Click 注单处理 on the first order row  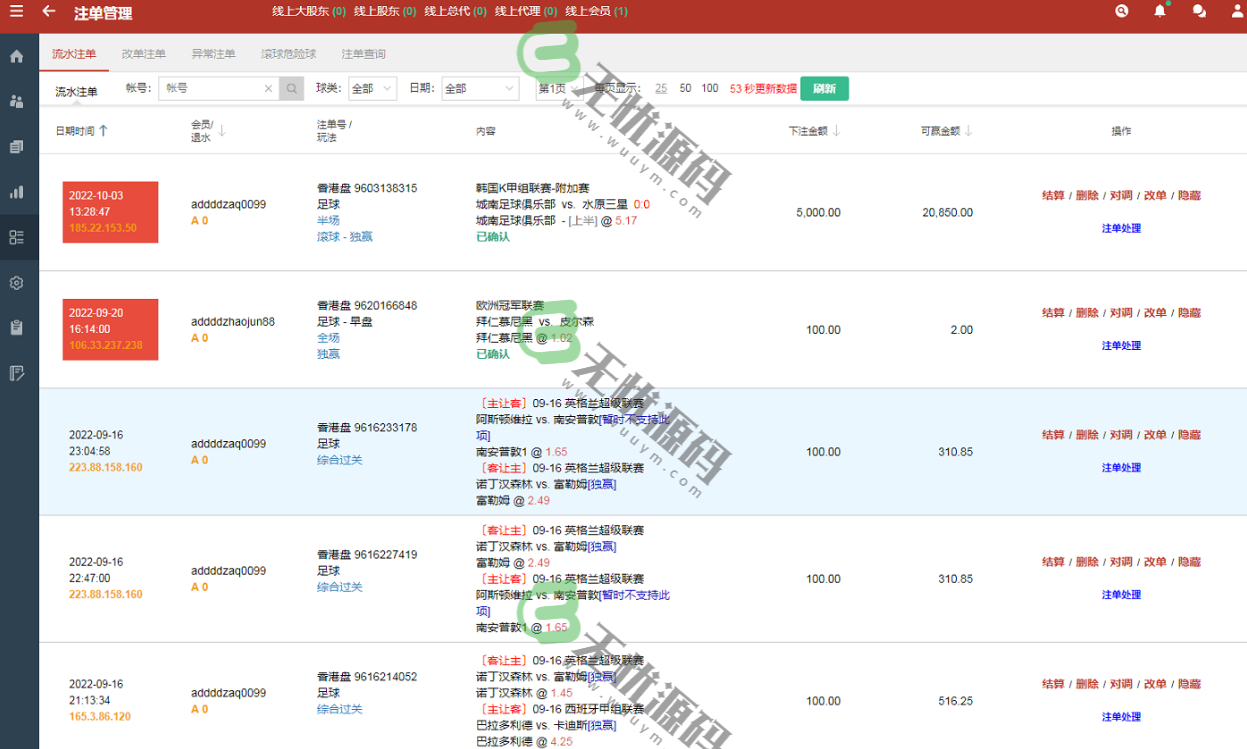click(1121, 228)
